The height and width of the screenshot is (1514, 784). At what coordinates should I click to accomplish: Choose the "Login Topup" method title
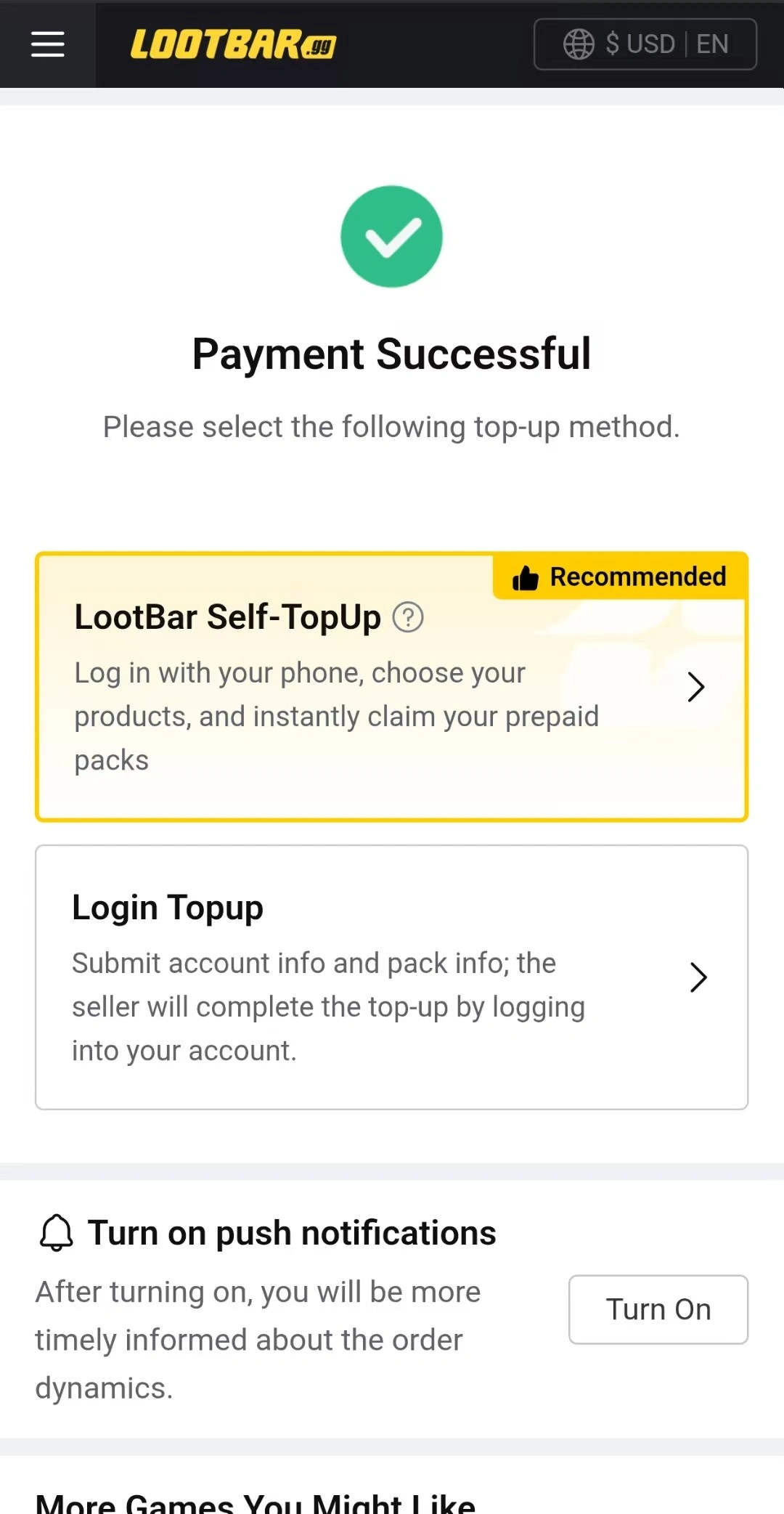(168, 908)
